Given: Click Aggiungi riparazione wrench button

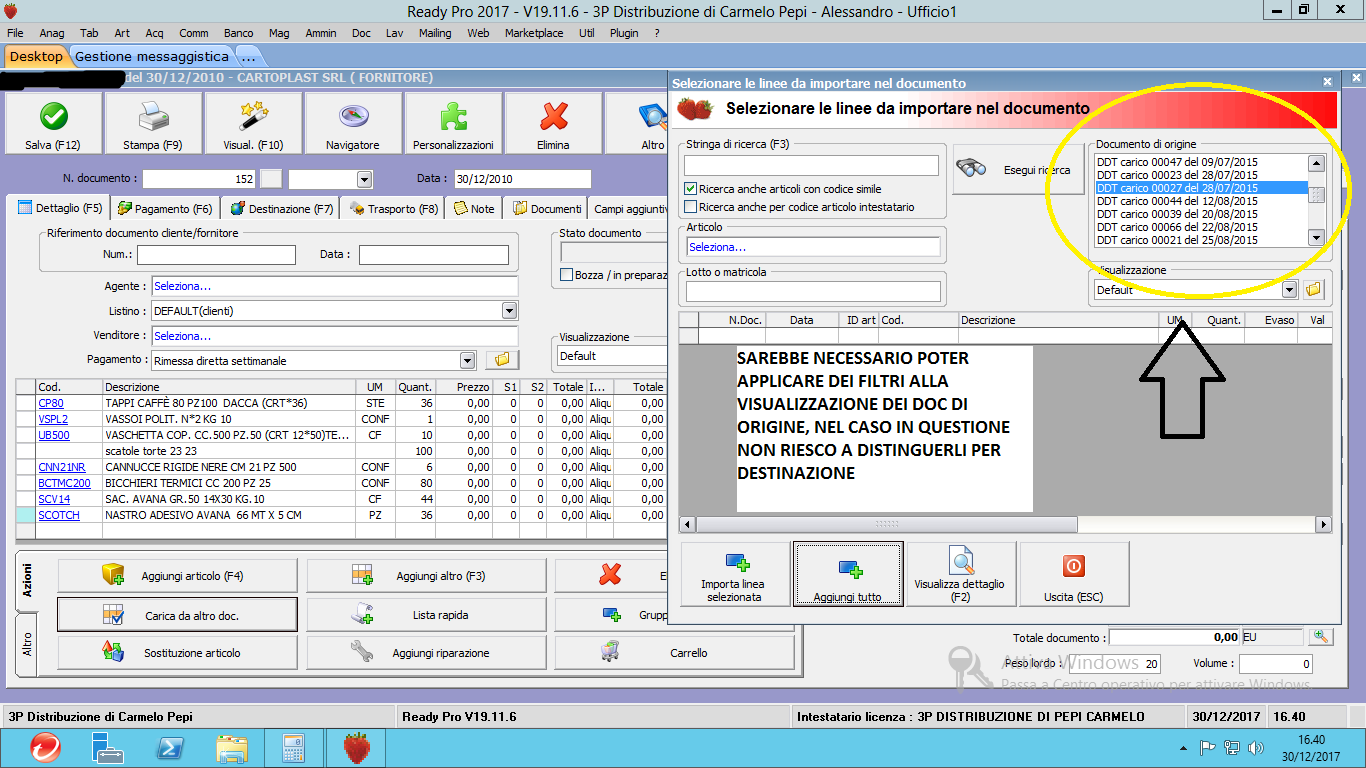Looking at the screenshot, I should pos(426,653).
